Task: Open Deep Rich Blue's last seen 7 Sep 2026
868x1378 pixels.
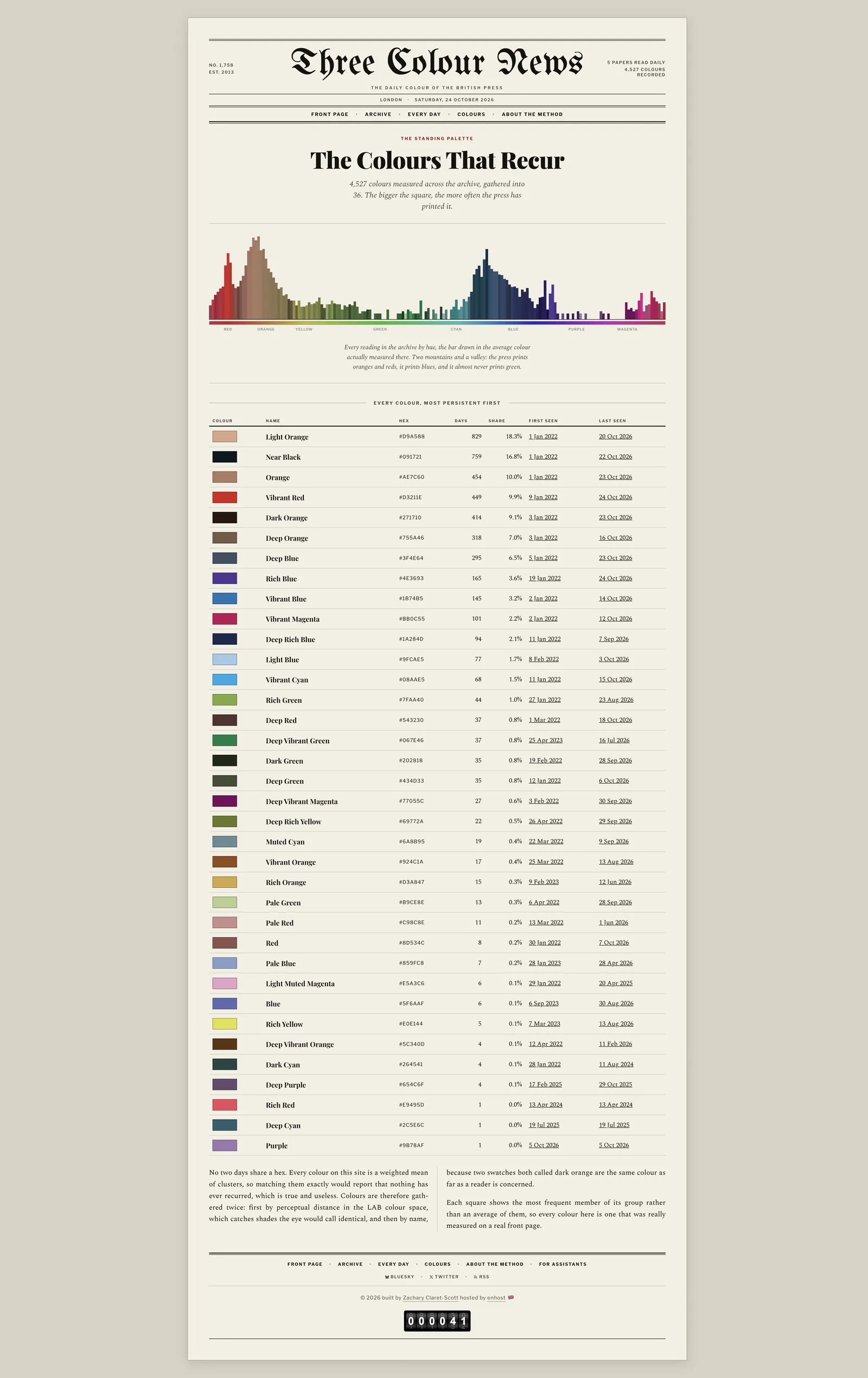Action: [614, 639]
